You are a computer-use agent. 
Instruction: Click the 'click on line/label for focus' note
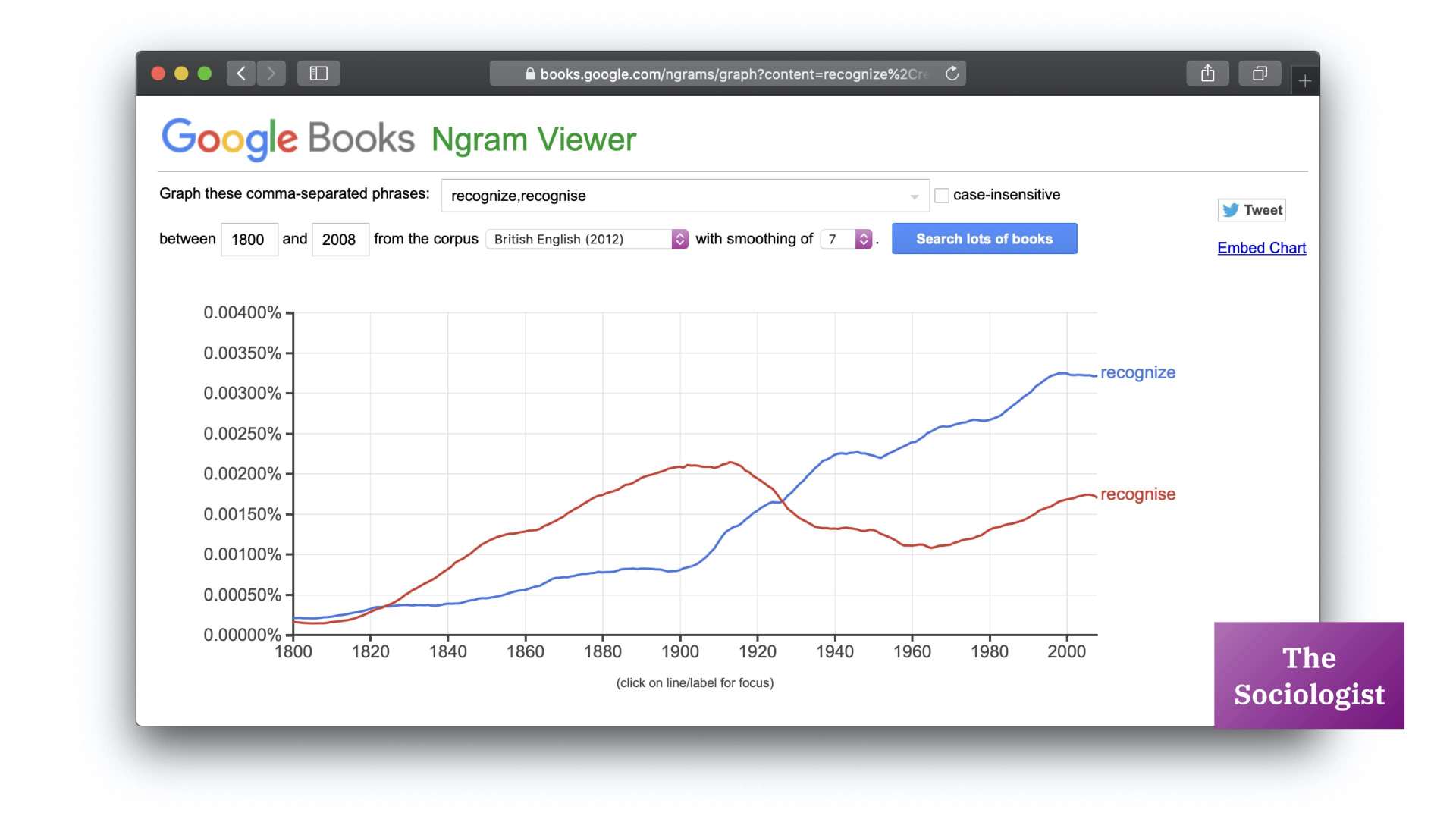point(695,682)
